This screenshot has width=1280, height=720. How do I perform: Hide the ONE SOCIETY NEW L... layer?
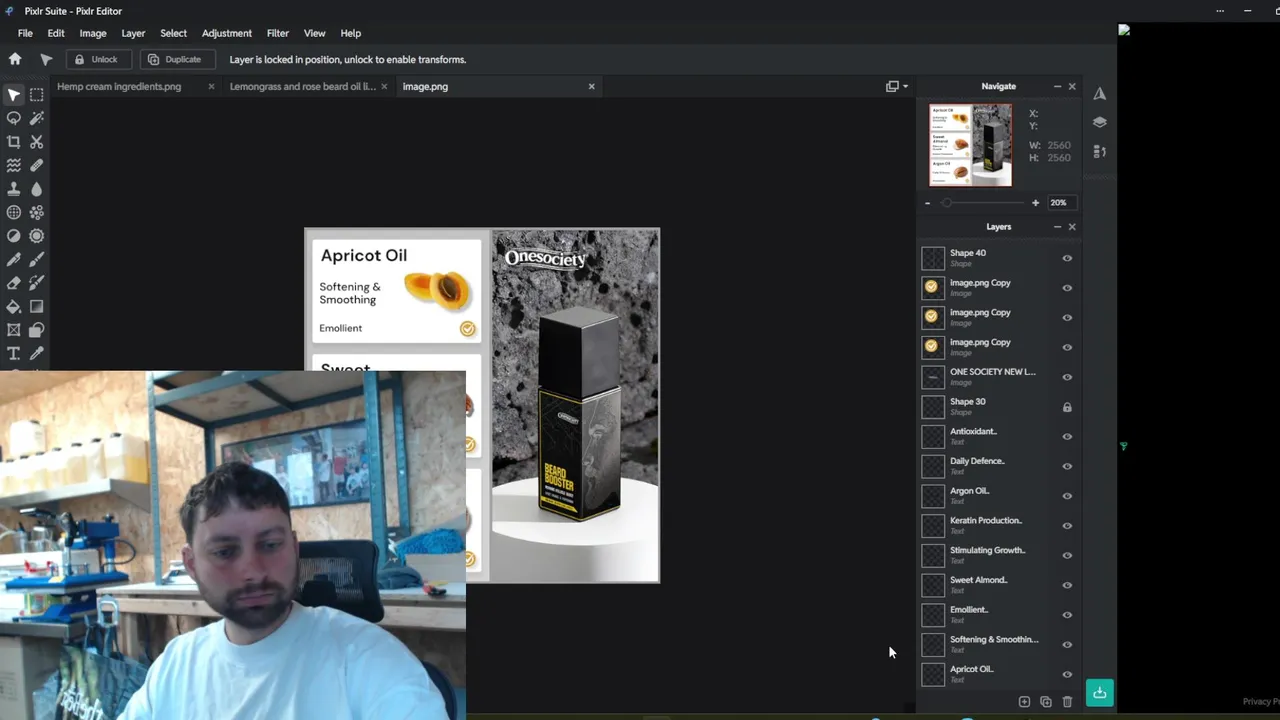[1067, 377]
